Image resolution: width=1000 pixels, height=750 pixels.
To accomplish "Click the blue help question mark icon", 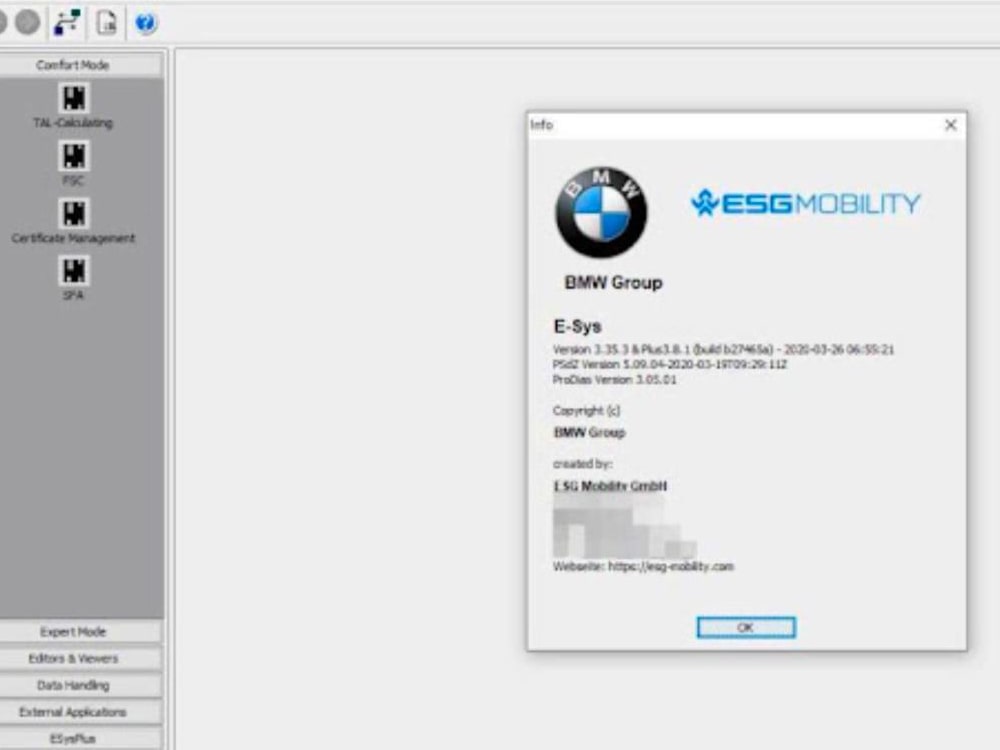I will click(145, 24).
